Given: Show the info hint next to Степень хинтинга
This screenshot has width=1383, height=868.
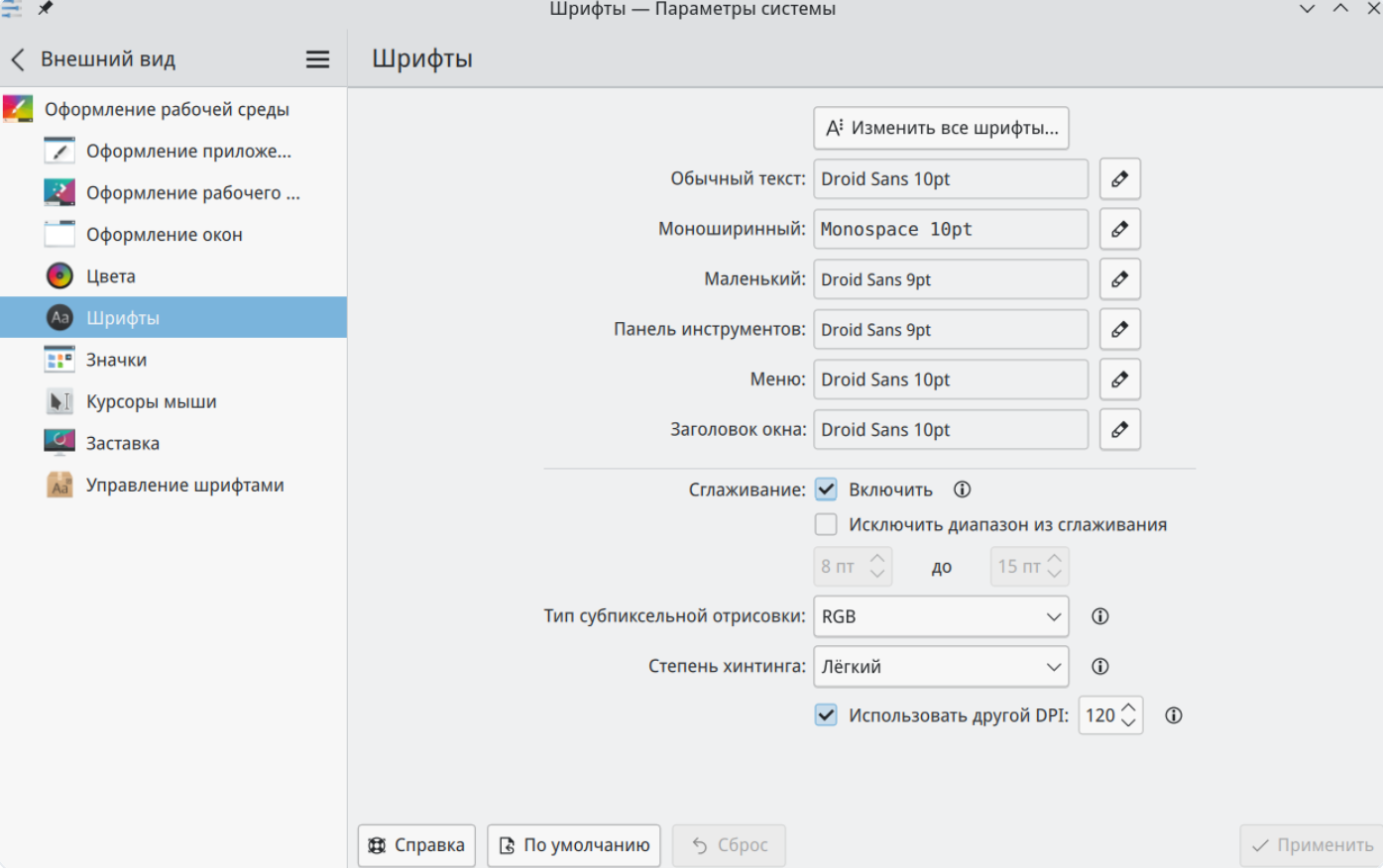Looking at the screenshot, I should pos(1099,667).
